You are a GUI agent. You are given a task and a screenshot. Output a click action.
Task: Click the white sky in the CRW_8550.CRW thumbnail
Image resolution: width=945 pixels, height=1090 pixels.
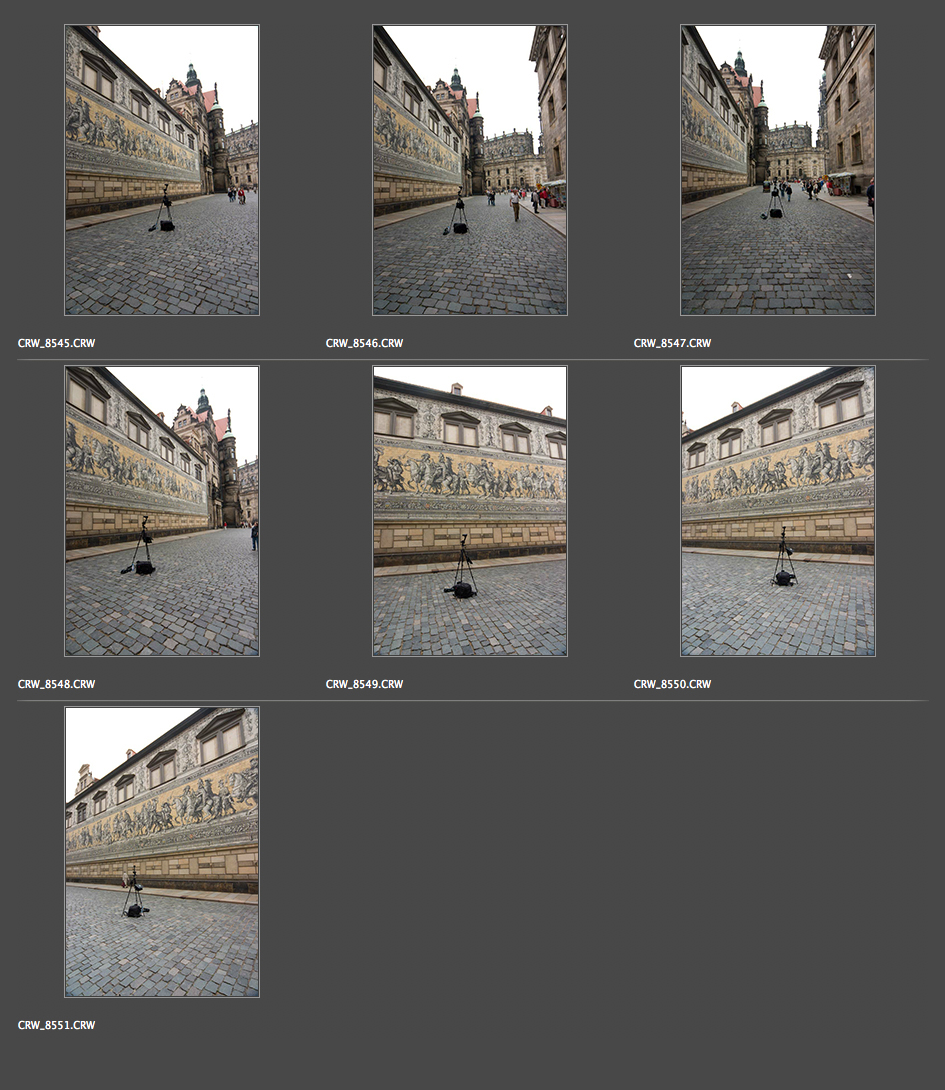point(720,390)
